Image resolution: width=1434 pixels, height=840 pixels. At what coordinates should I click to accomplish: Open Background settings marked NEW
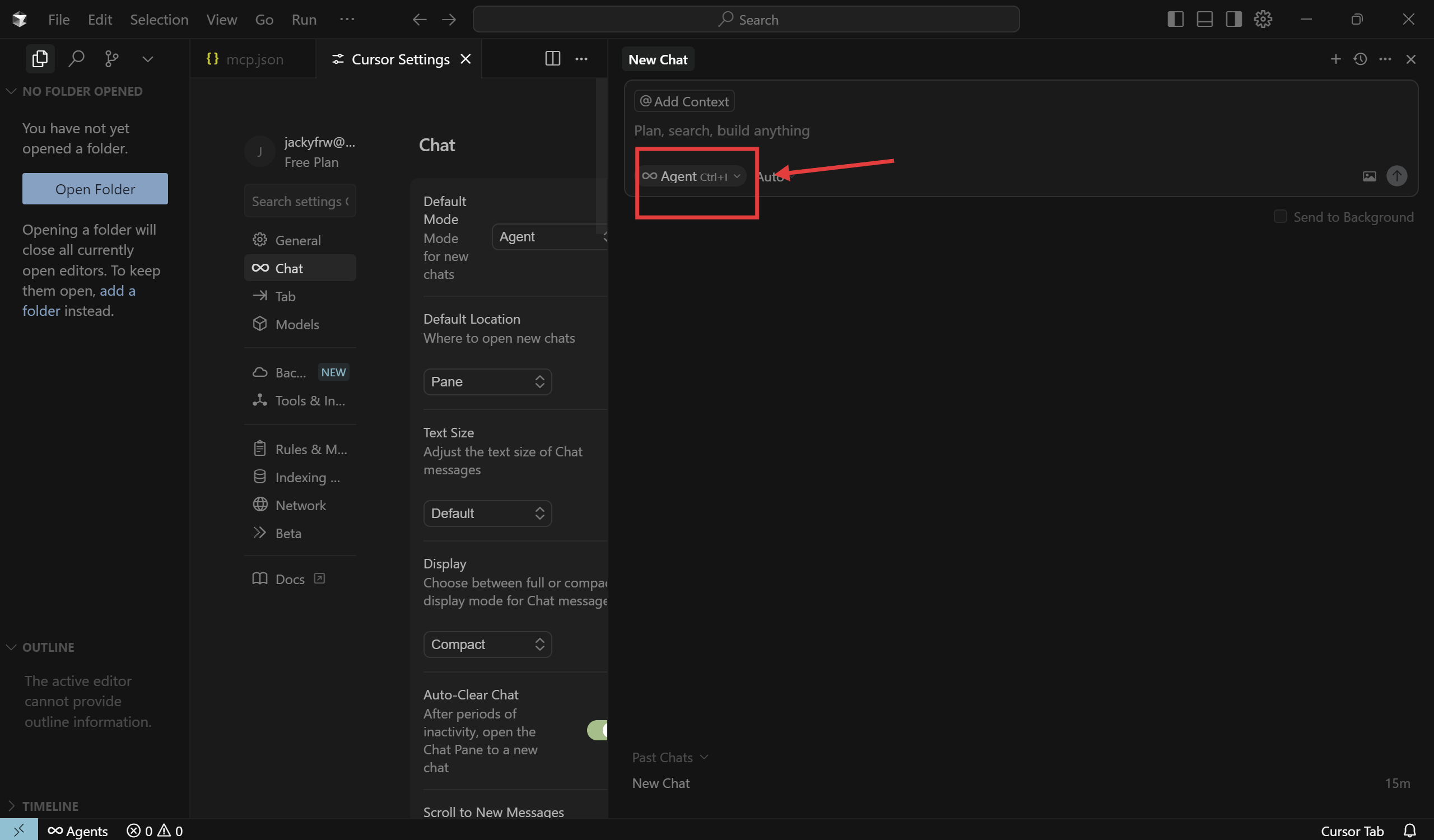300,372
